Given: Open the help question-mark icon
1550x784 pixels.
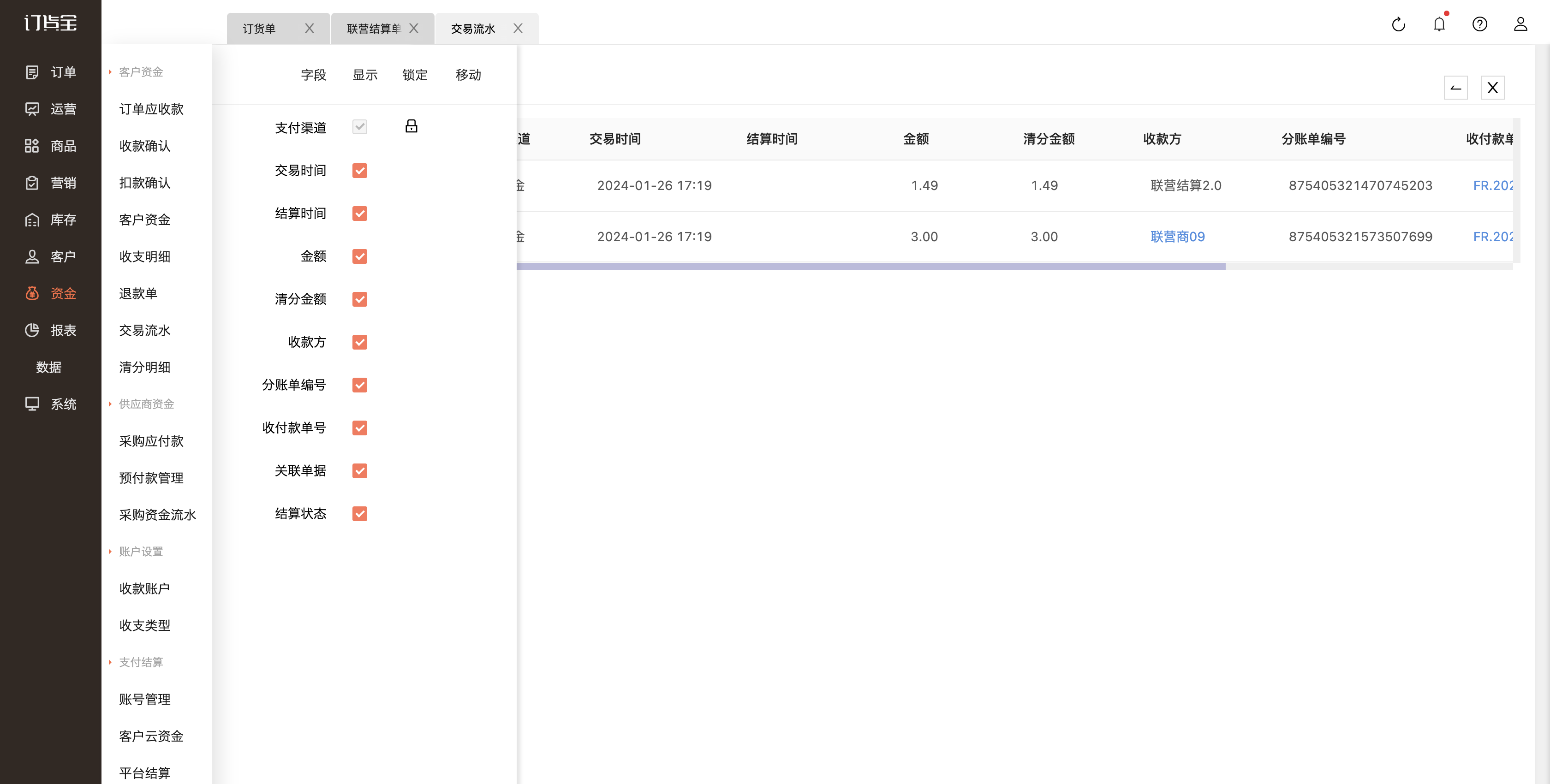Looking at the screenshot, I should tap(1479, 24).
